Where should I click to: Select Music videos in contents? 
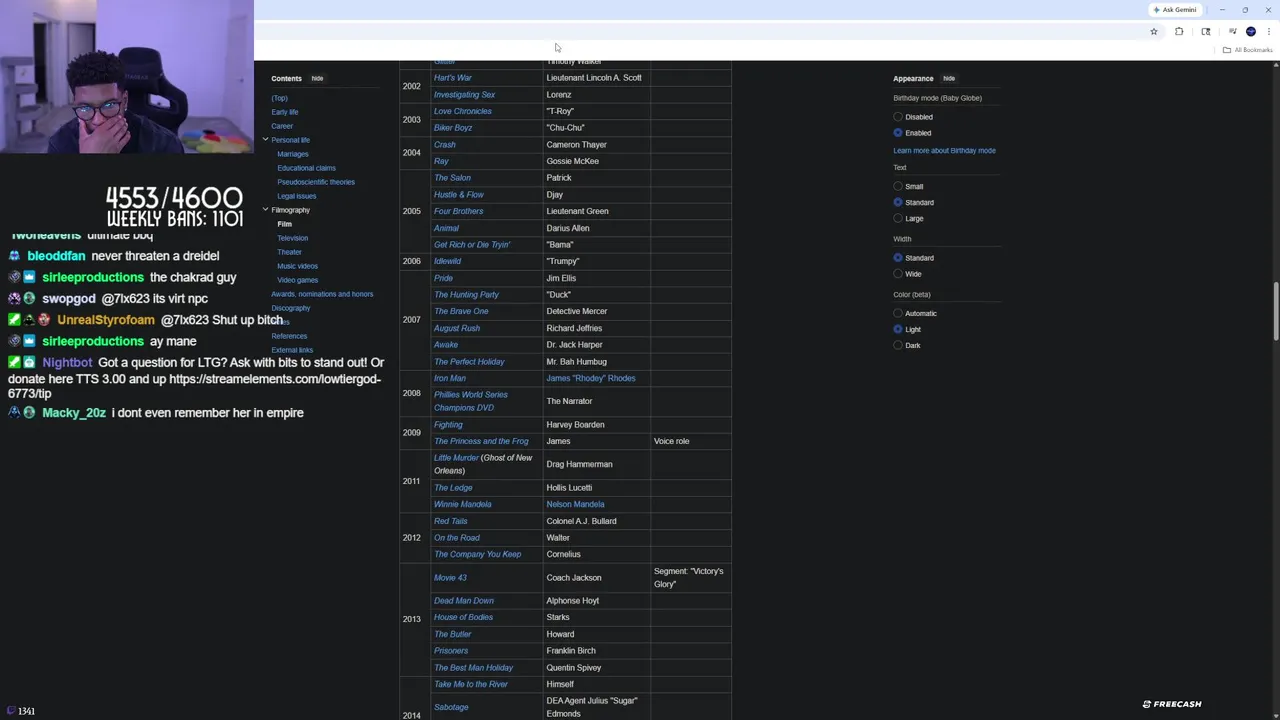click(x=297, y=266)
